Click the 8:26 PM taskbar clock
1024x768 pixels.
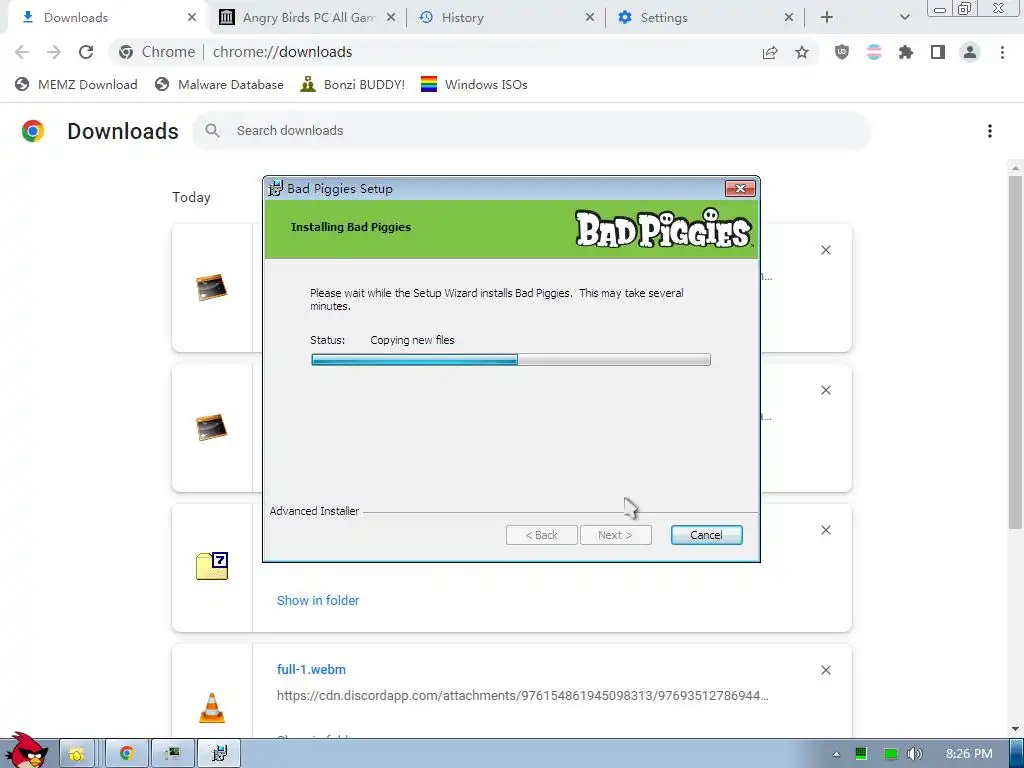coord(969,754)
